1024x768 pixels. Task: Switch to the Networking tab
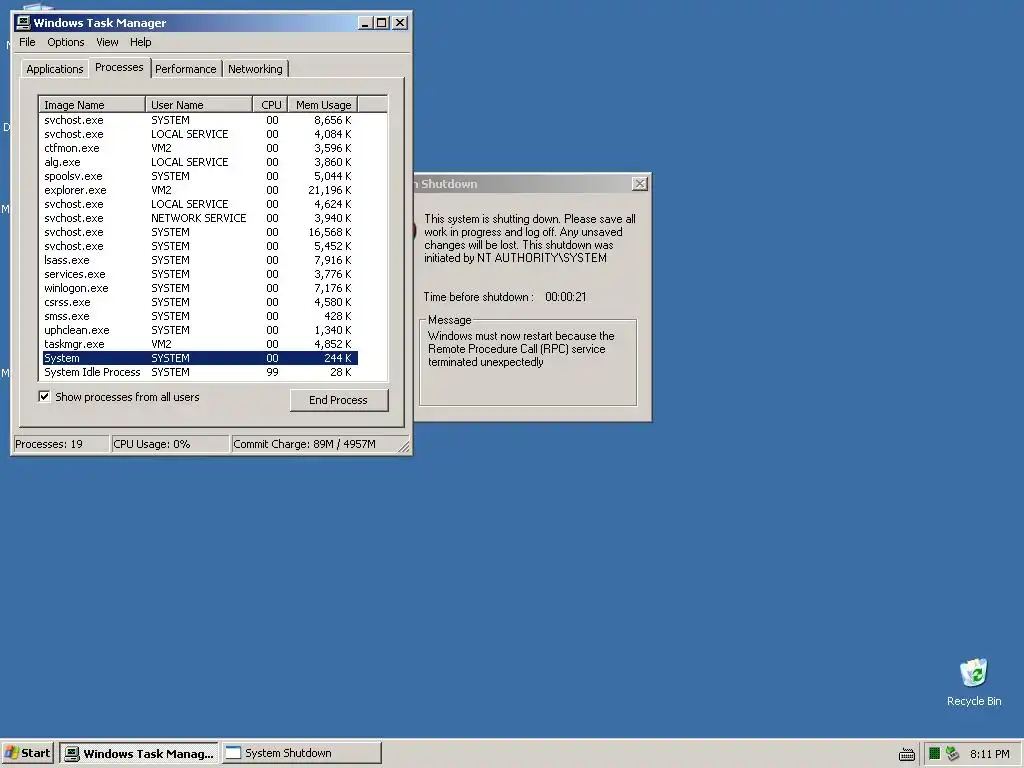click(255, 69)
